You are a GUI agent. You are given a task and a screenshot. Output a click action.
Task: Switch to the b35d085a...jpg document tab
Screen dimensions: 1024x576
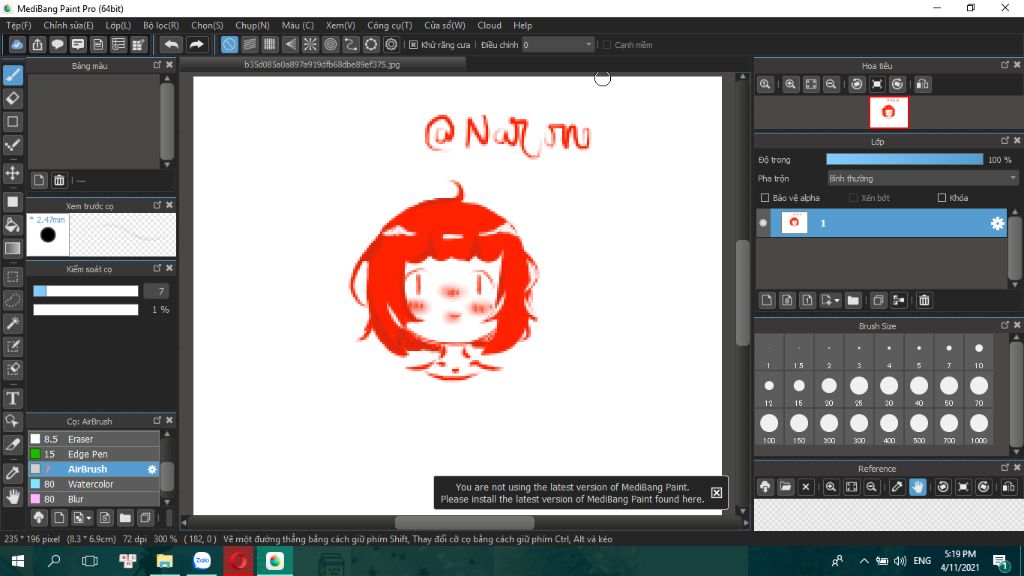[322, 65]
